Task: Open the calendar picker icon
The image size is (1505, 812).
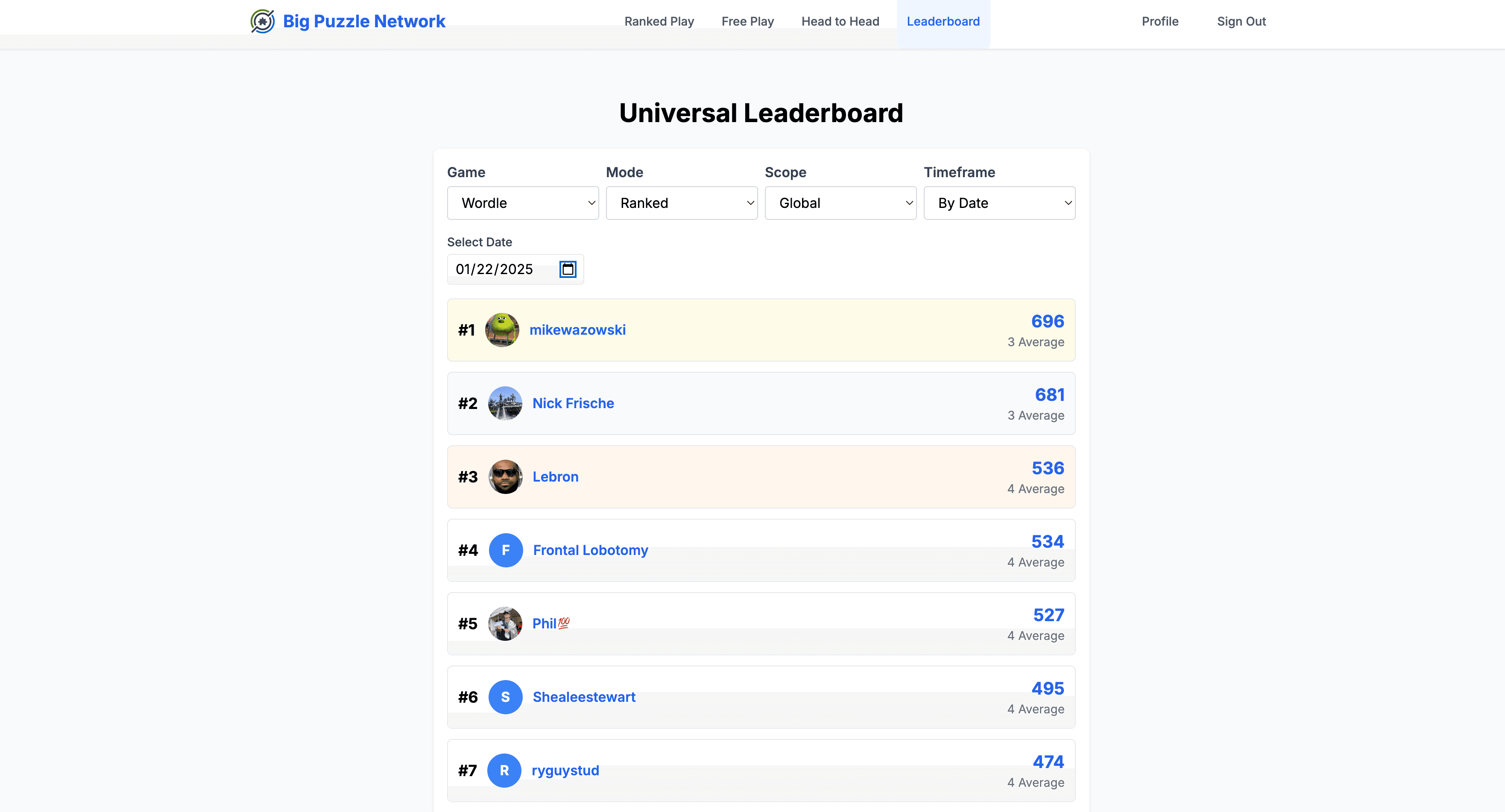Action: (x=566, y=269)
